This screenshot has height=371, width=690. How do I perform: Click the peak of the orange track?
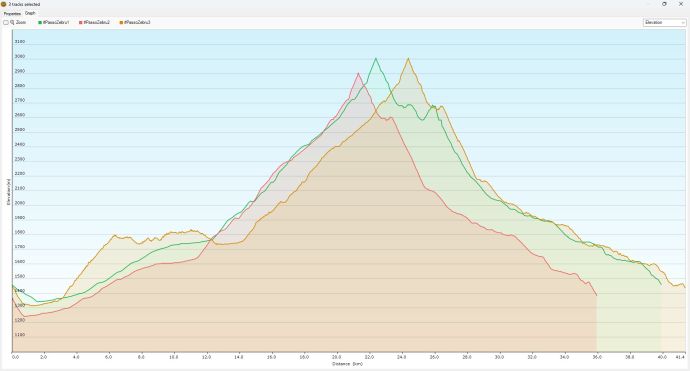coord(408,58)
